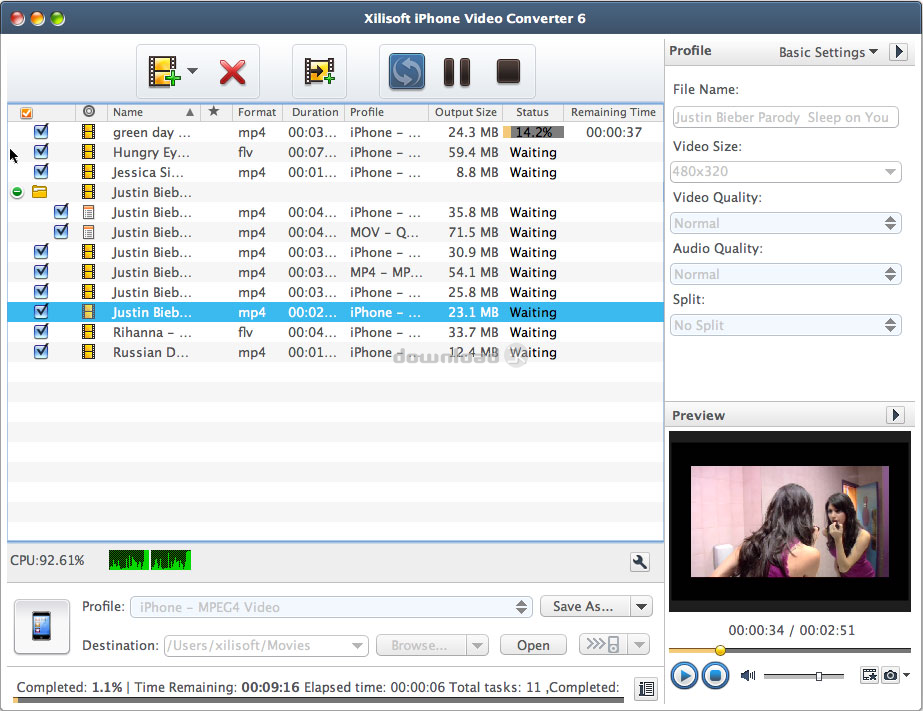Sort the list by the Name column

coord(152,112)
